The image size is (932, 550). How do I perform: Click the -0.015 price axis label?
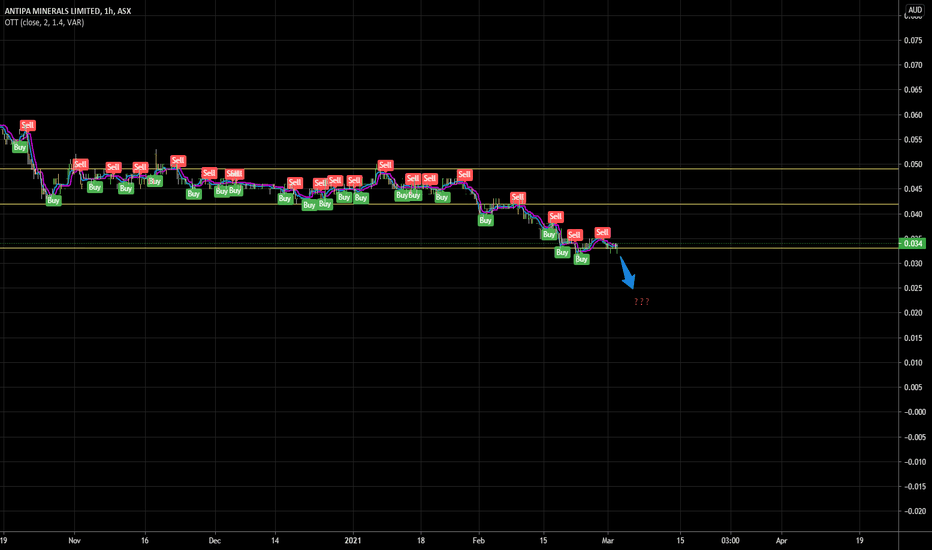[x=914, y=486]
